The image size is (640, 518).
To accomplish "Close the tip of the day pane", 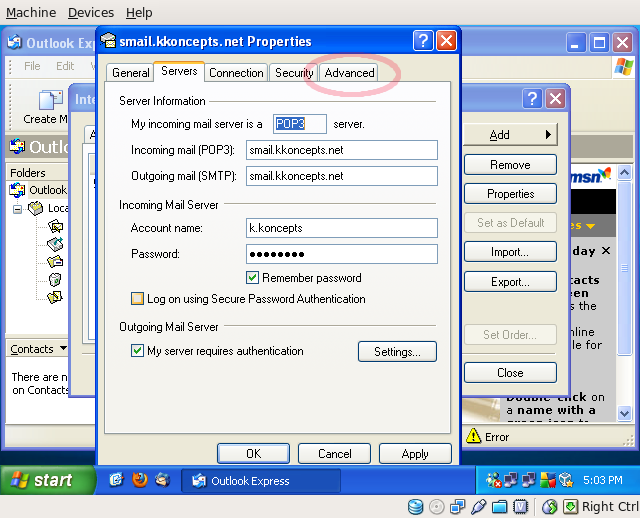I will point(606,251).
